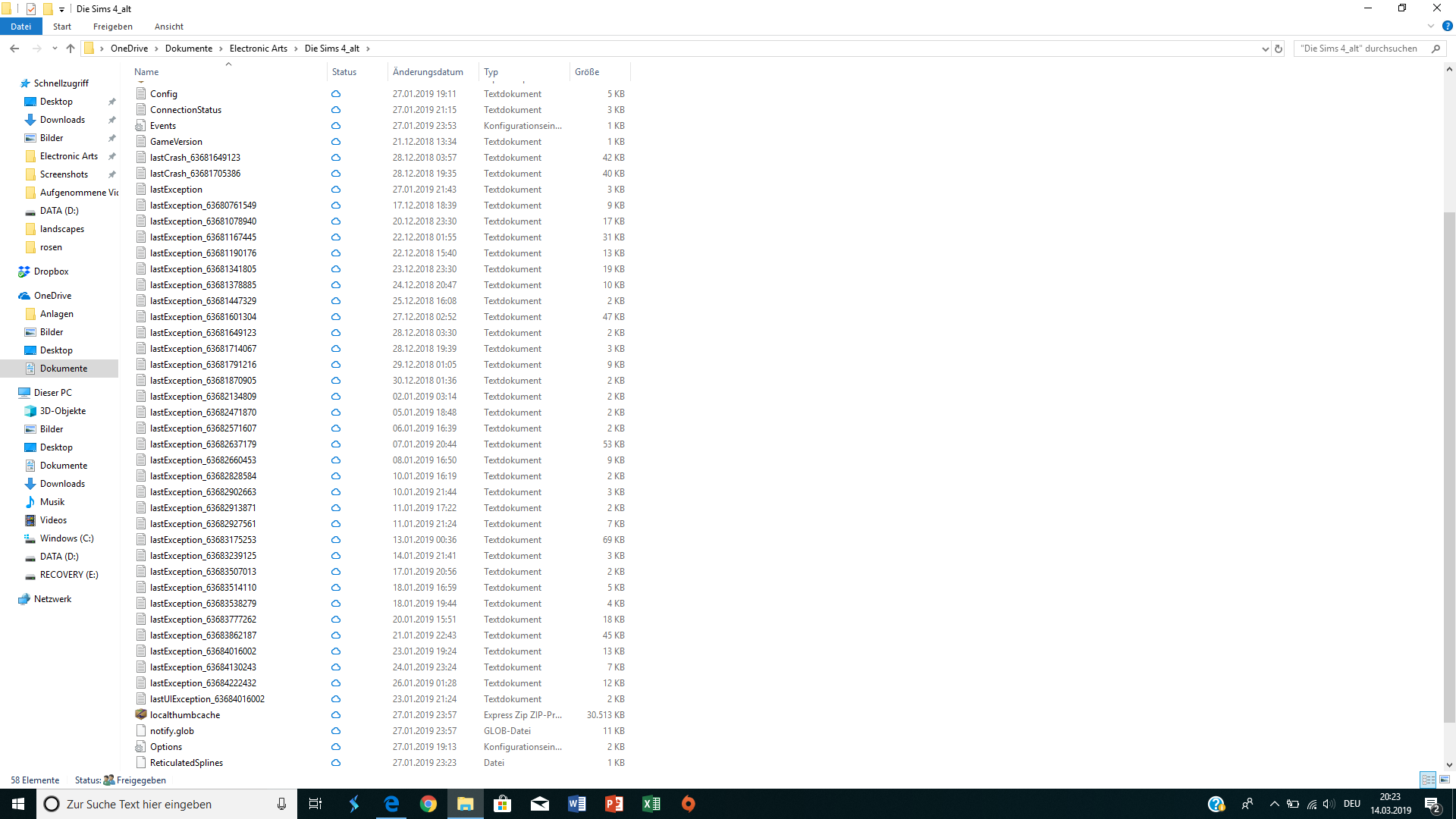This screenshot has height=819, width=1456.
Task: Click the vertical scrollbar down arrow
Action: click(1449, 765)
